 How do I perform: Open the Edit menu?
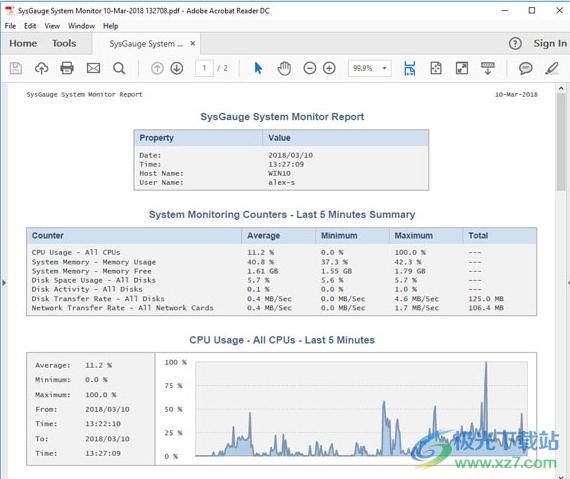tap(30, 26)
